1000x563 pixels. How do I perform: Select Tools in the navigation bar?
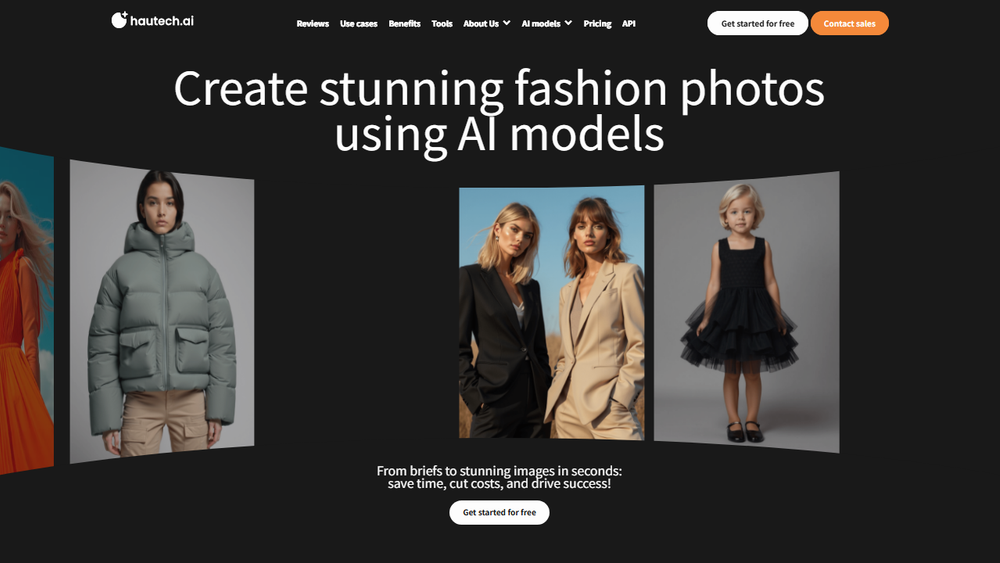pyautogui.click(x=442, y=24)
